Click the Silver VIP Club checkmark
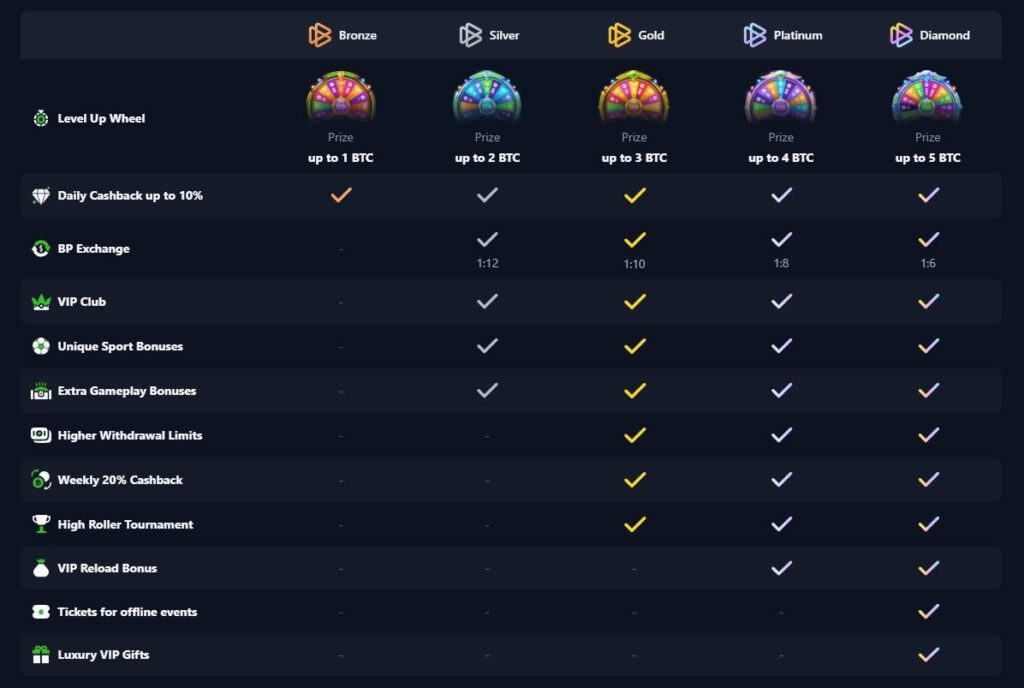This screenshot has height=688, width=1024. coord(487,300)
